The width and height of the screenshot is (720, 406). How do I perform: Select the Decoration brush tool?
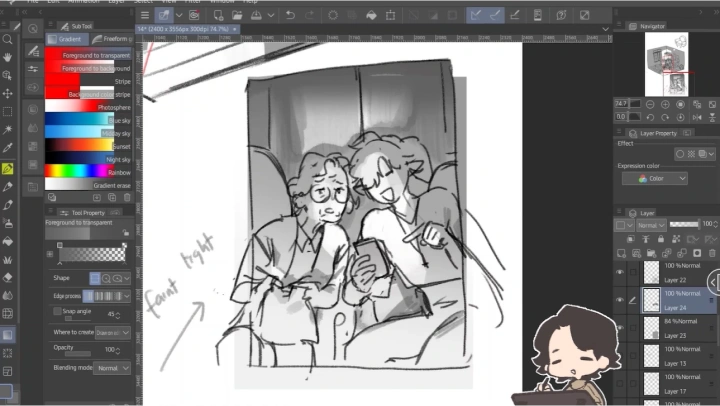point(7,259)
